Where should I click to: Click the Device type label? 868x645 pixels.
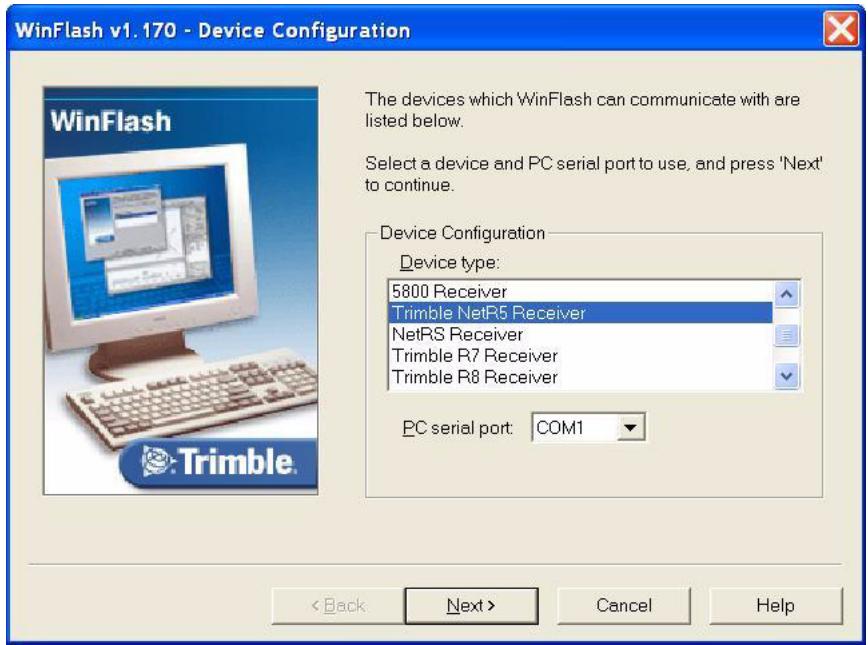[x=449, y=262]
